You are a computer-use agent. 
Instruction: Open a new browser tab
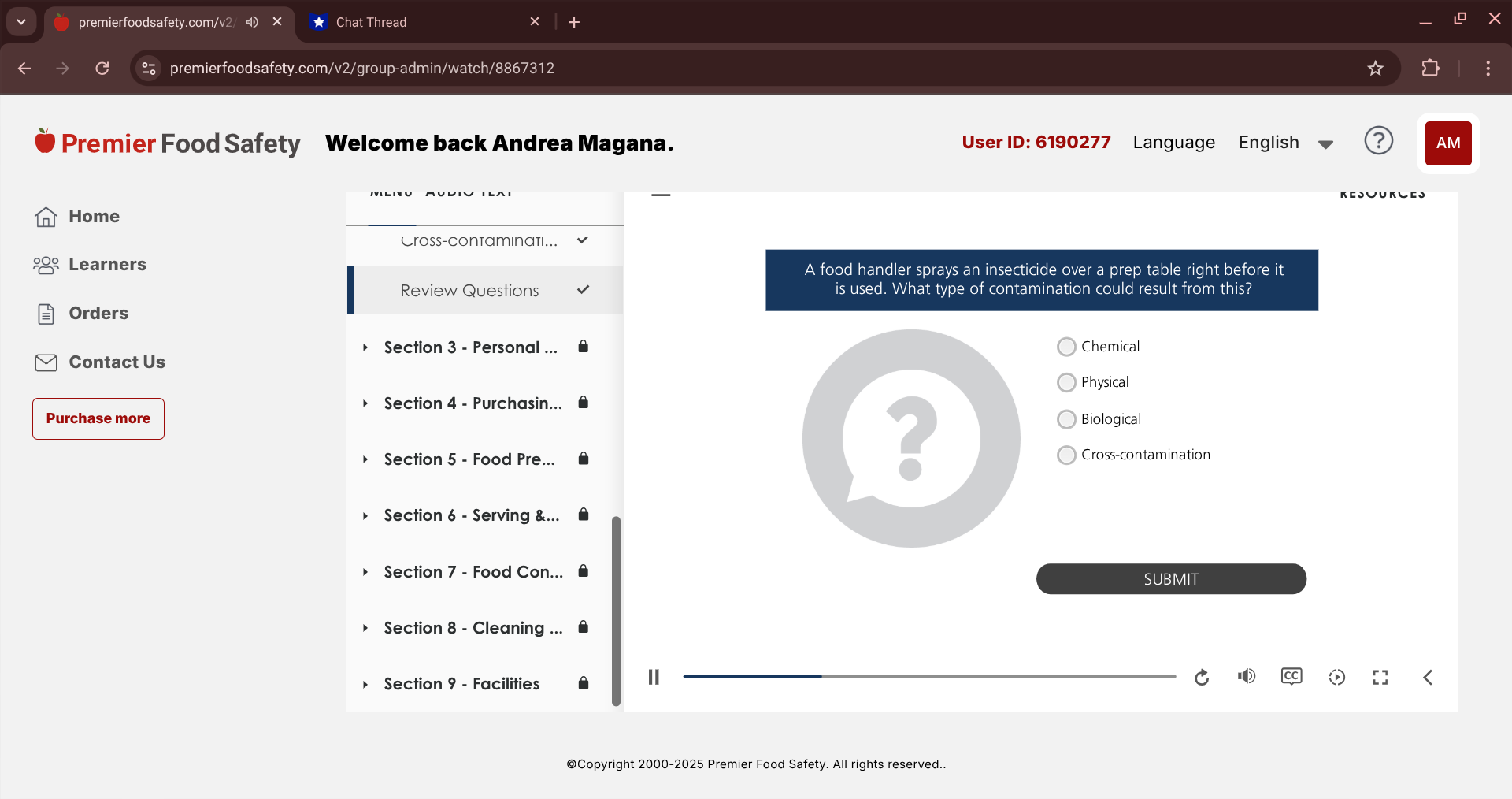pos(574,22)
